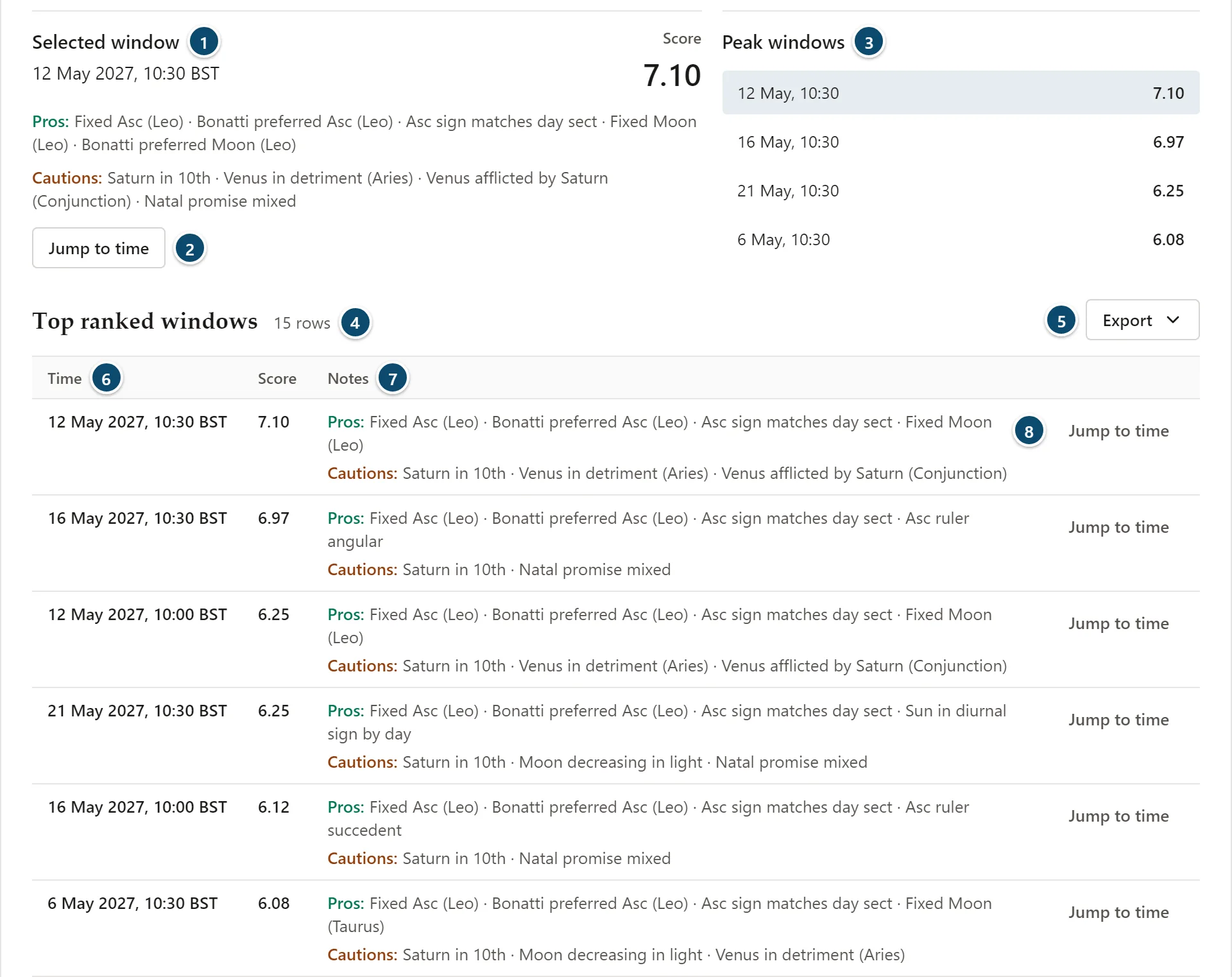Click the '15 rows' count label
Image resolution: width=1232 pixels, height=977 pixels.
302,323
